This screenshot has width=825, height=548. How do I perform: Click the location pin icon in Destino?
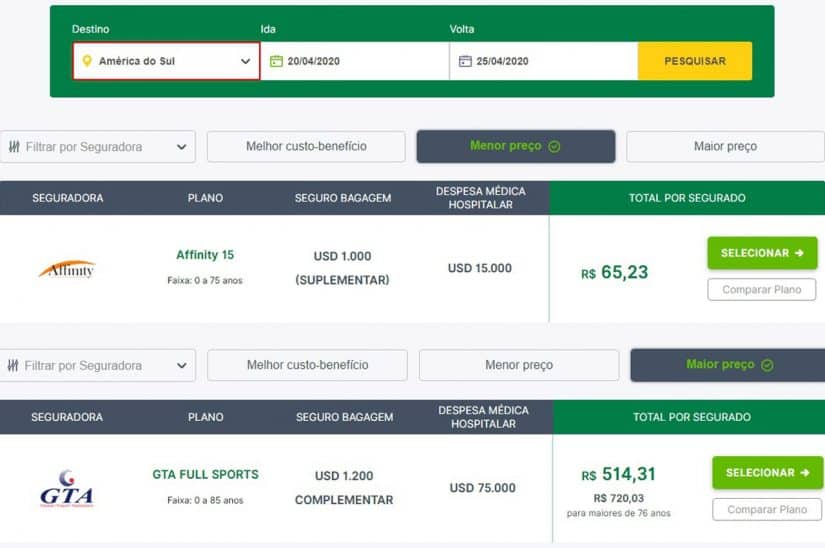87,61
